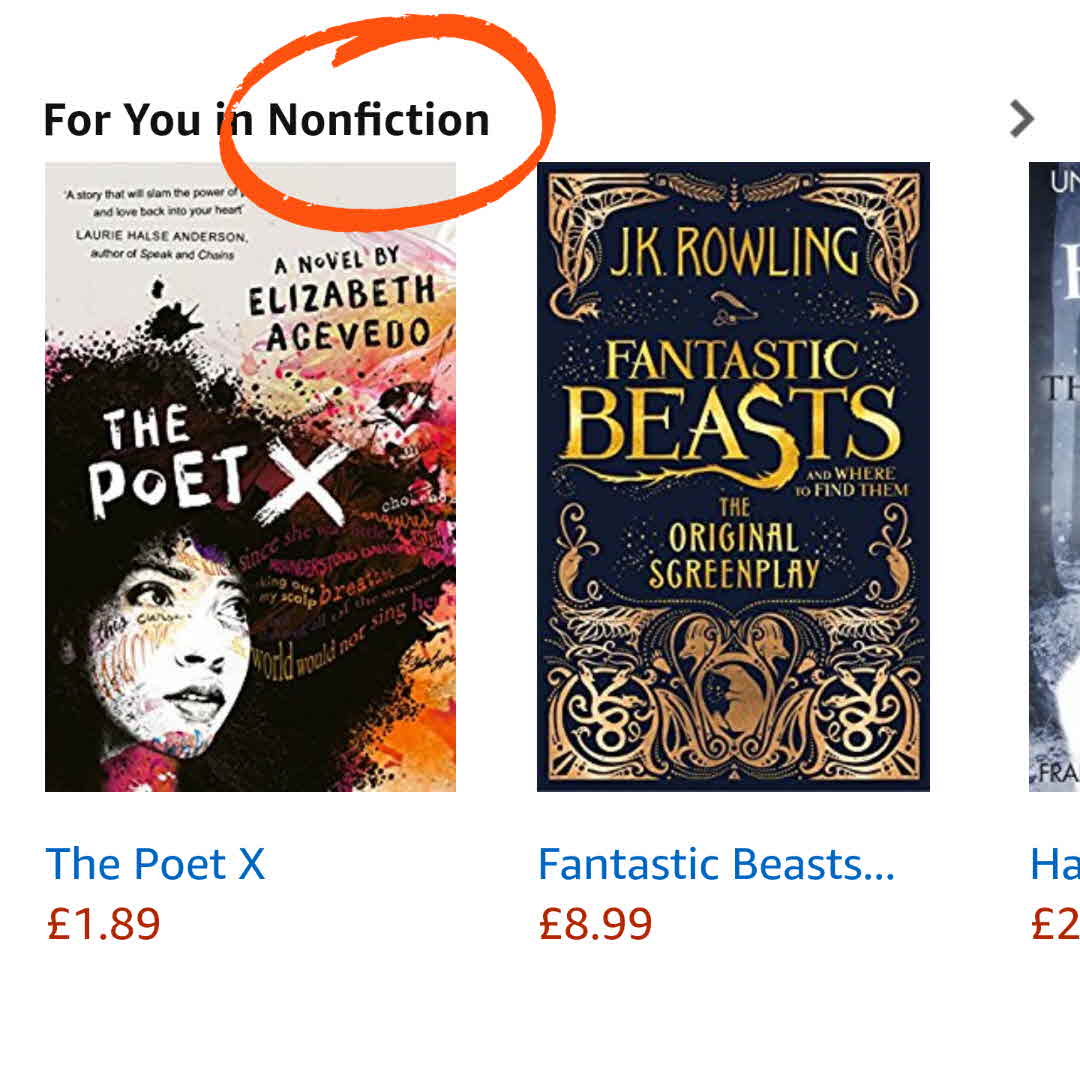Open The Poet X book cover
The width and height of the screenshot is (1080, 1080).
point(250,476)
